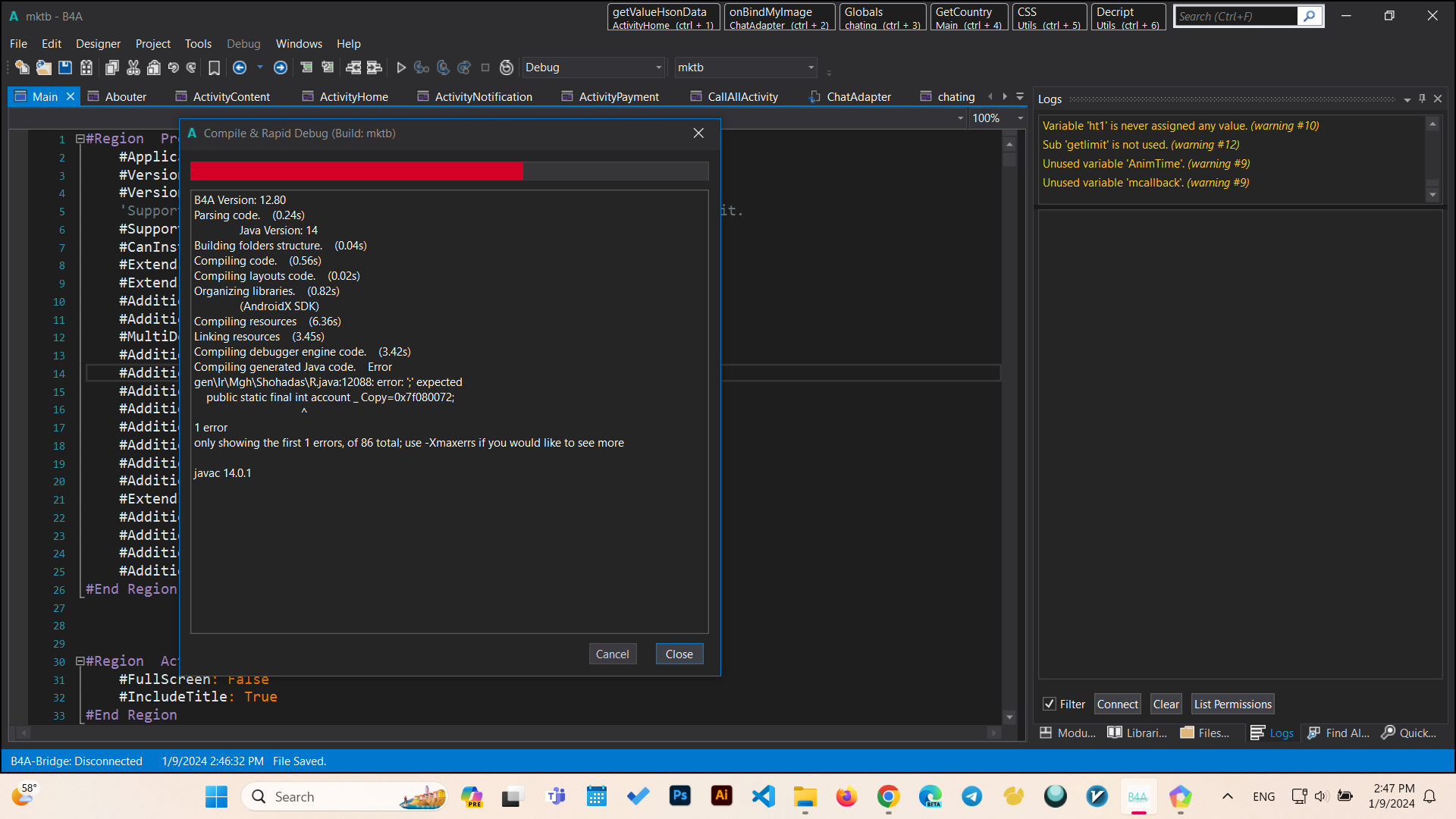Click the bookmark toolbar icon
The width and height of the screenshot is (1456, 819).
tap(215, 67)
